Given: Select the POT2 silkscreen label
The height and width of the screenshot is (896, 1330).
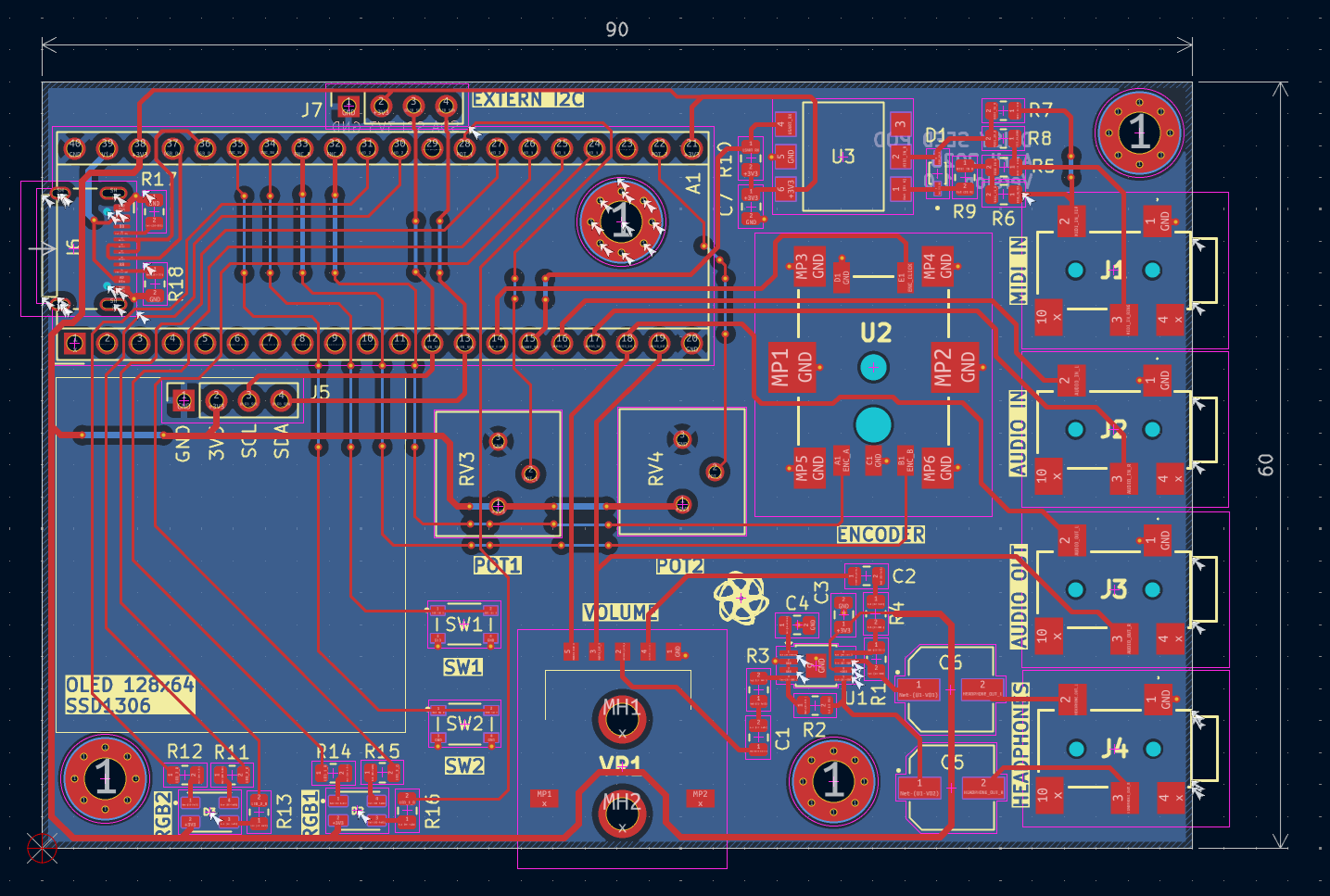Looking at the screenshot, I should click(680, 566).
